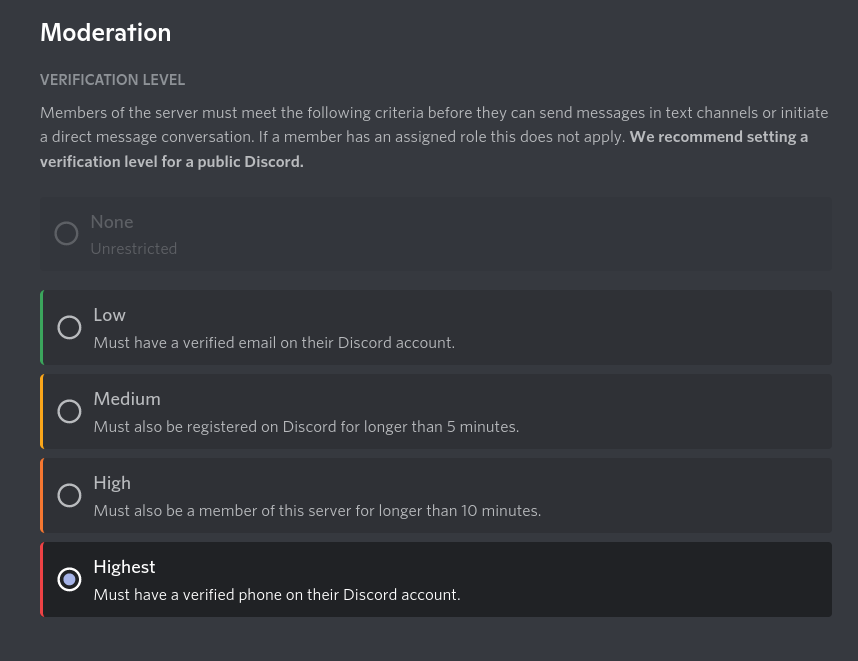Select the Medium verification radio circle
This screenshot has width=858, height=661.
[69, 411]
